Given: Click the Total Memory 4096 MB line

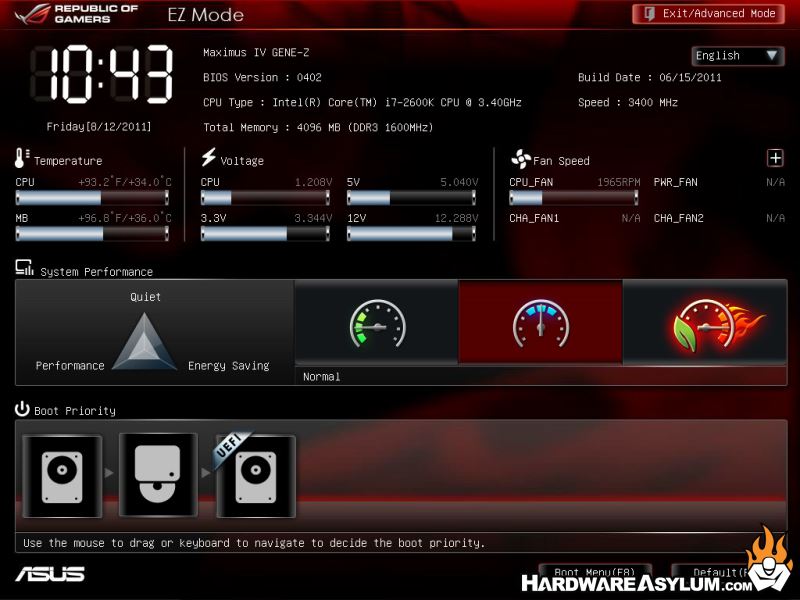Looking at the screenshot, I should [x=318, y=128].
